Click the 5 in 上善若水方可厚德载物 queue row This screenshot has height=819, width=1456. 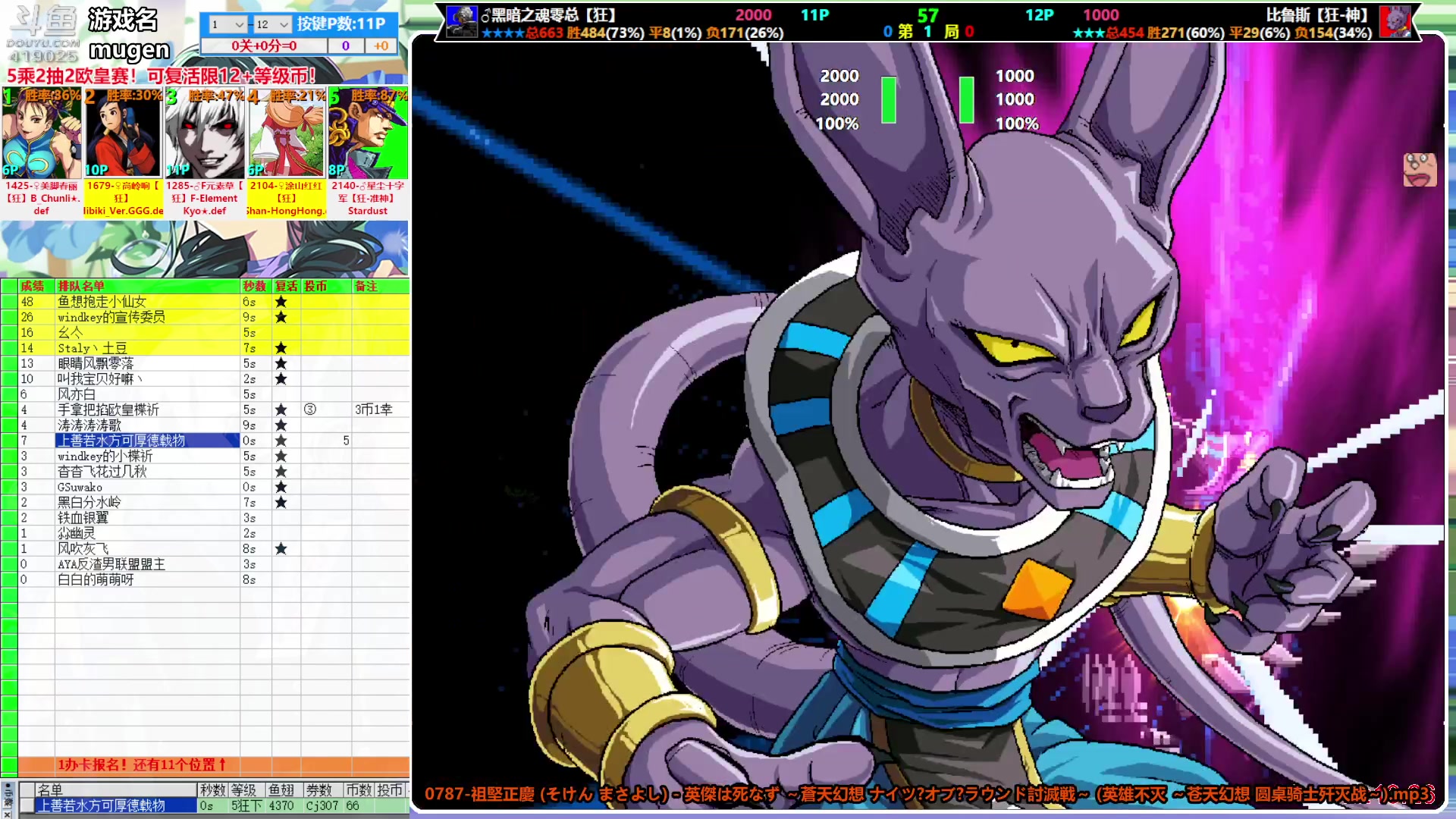[346, 441]
